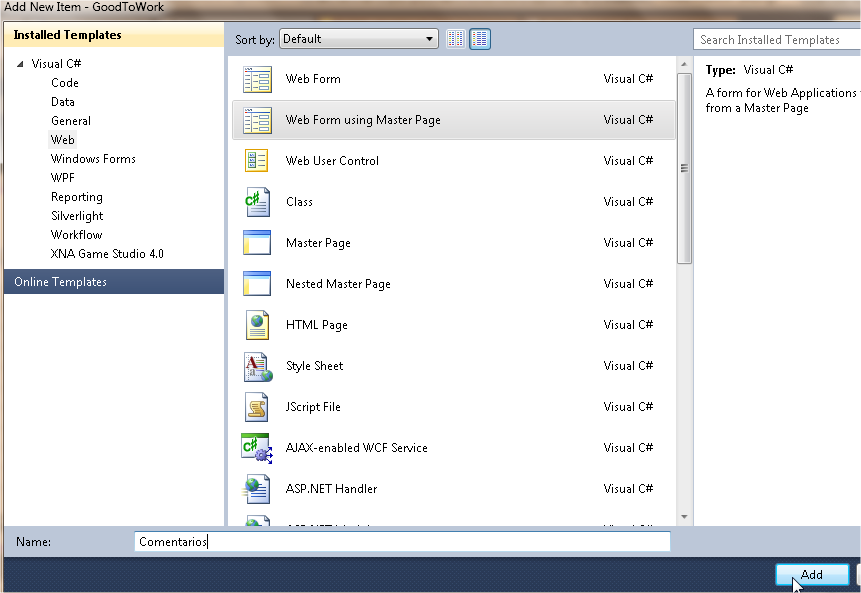Select the Reporting category
The height and width of the screenshot is (593, 861).
pyautogui.click(x=77, y=197)
